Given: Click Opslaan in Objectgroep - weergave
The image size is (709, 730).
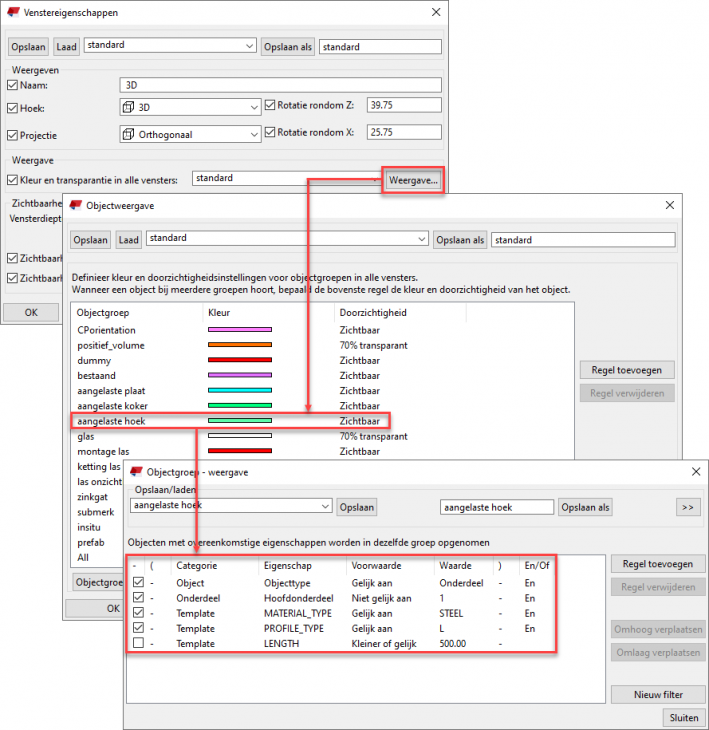Looking at the screenshot, I should 357,507.
